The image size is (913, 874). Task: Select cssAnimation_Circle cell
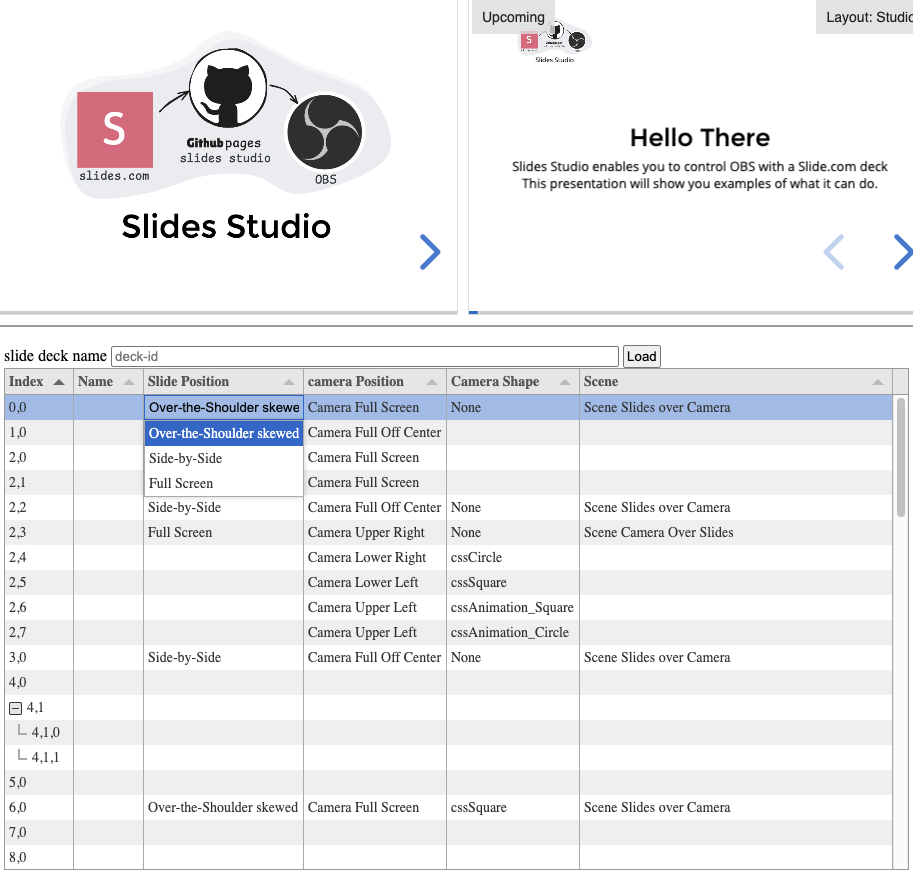512,633
